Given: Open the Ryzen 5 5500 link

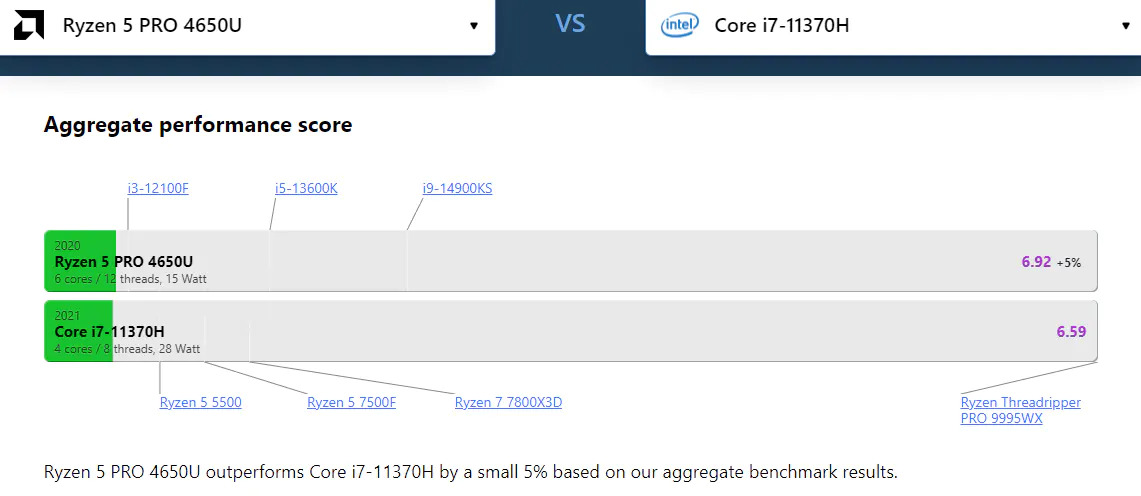Looking at the screenshot, I should coord(201,402).
